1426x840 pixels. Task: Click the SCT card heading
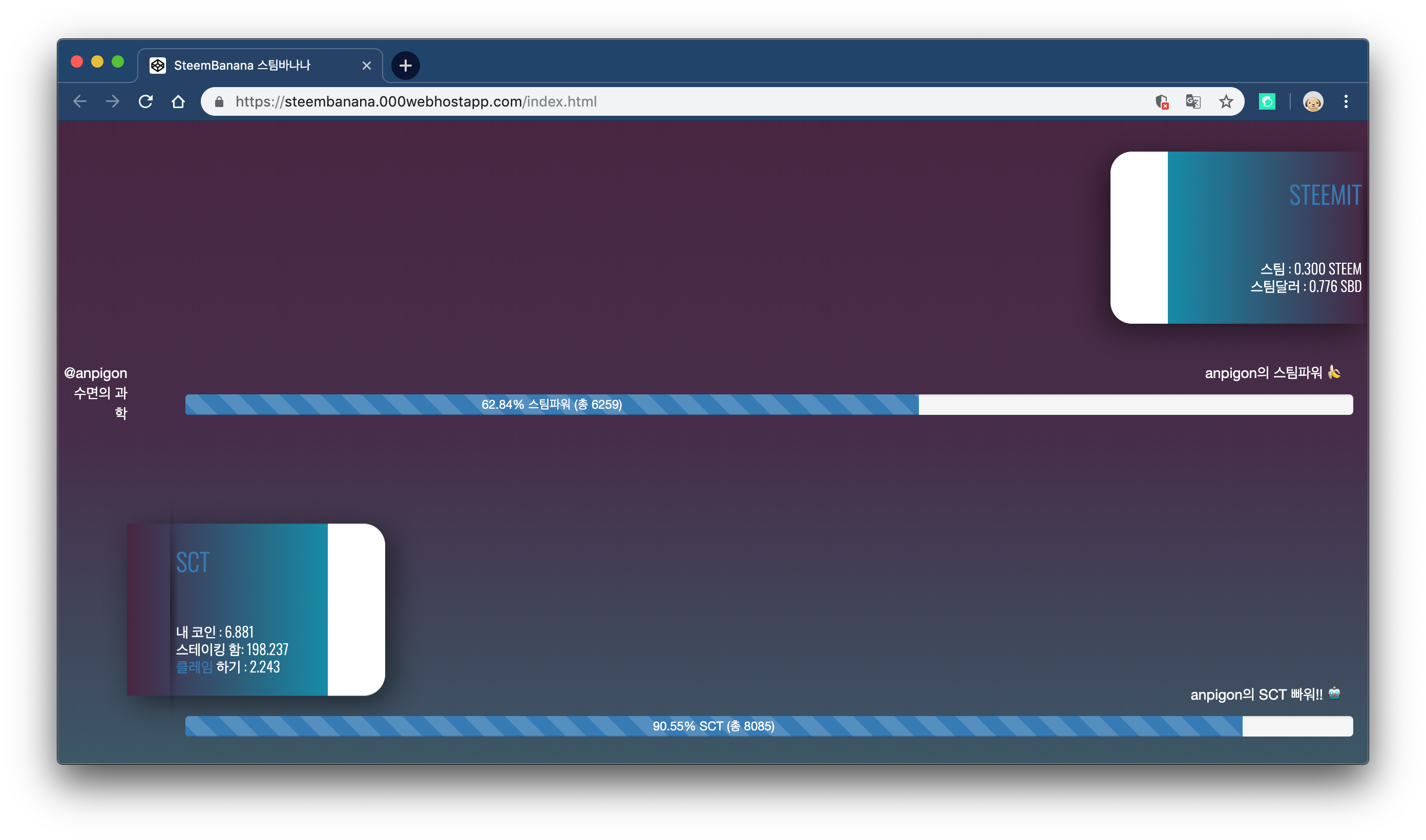click(x=193, y=562)
